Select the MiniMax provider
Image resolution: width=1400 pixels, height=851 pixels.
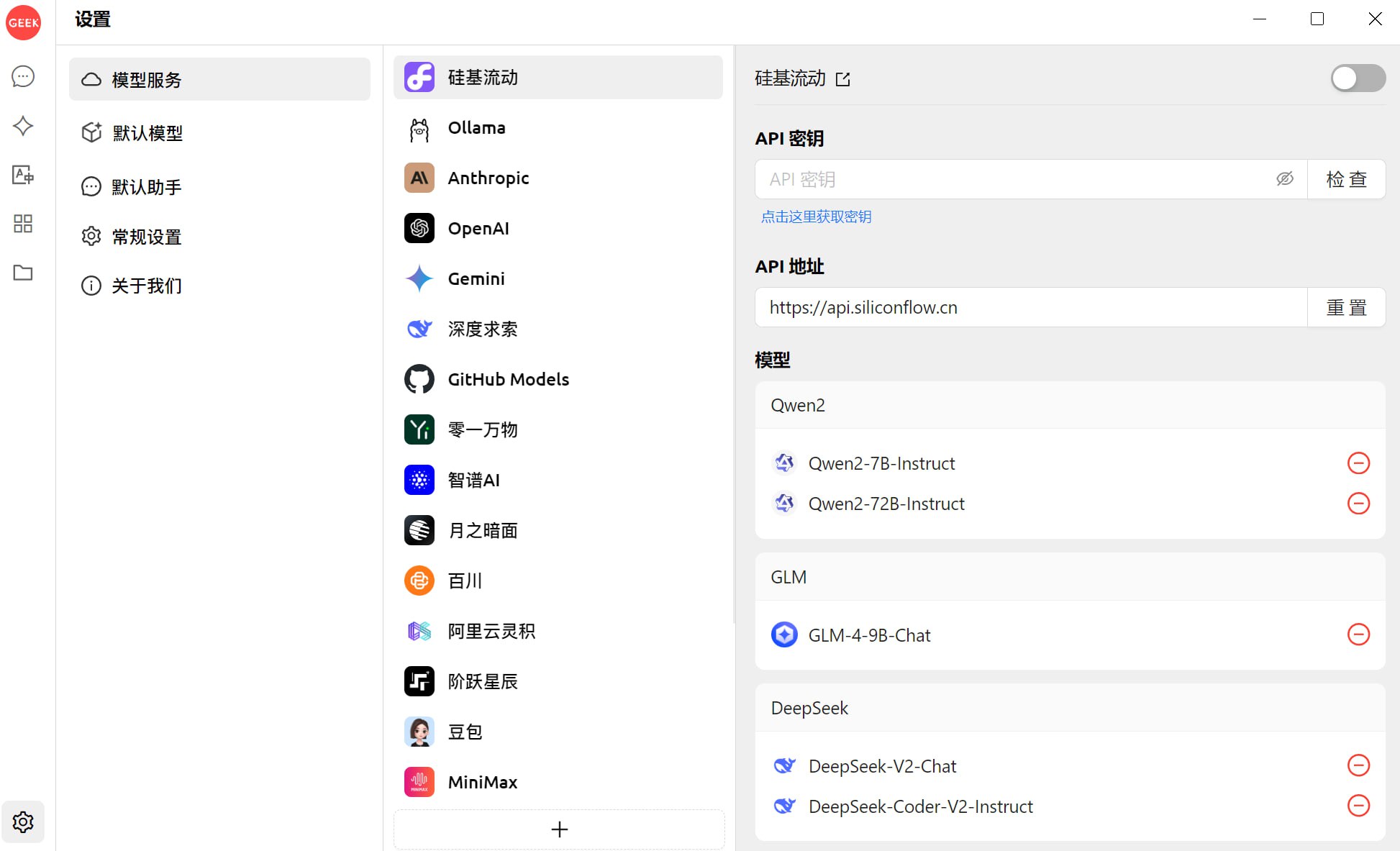coord(558,783)
